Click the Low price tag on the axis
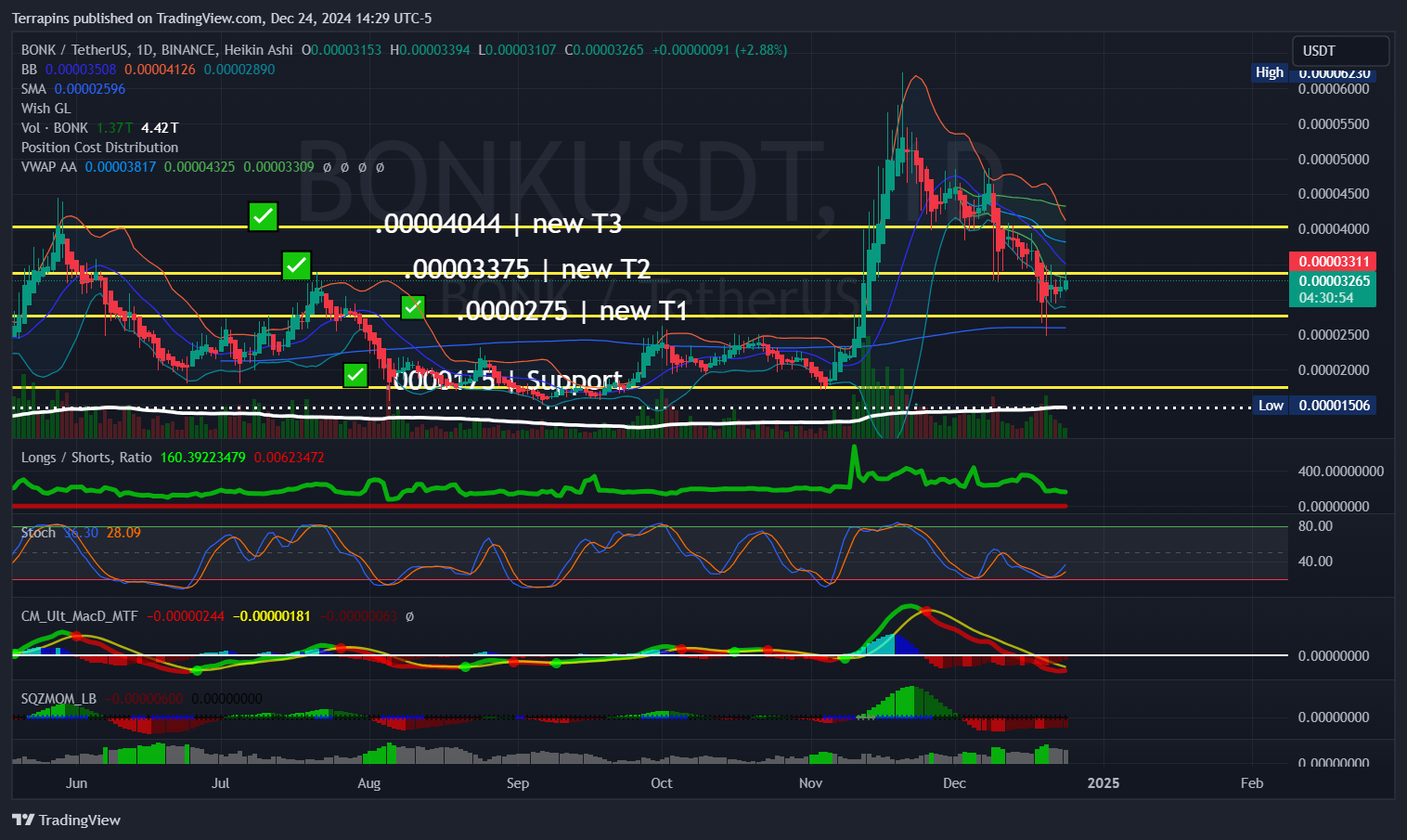 [1271, 406]
